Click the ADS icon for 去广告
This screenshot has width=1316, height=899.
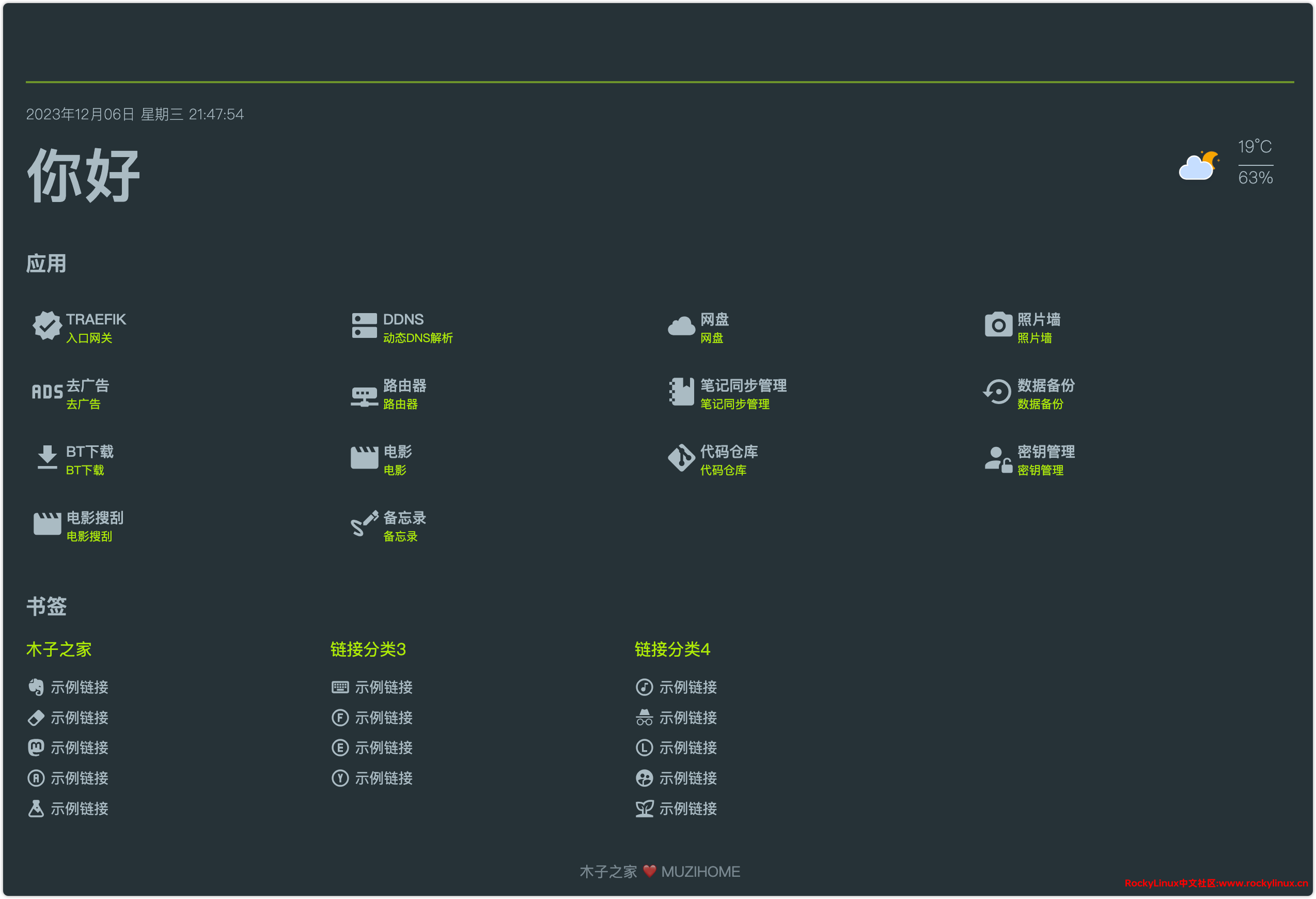pyautogui.click(x=47, y=392)
